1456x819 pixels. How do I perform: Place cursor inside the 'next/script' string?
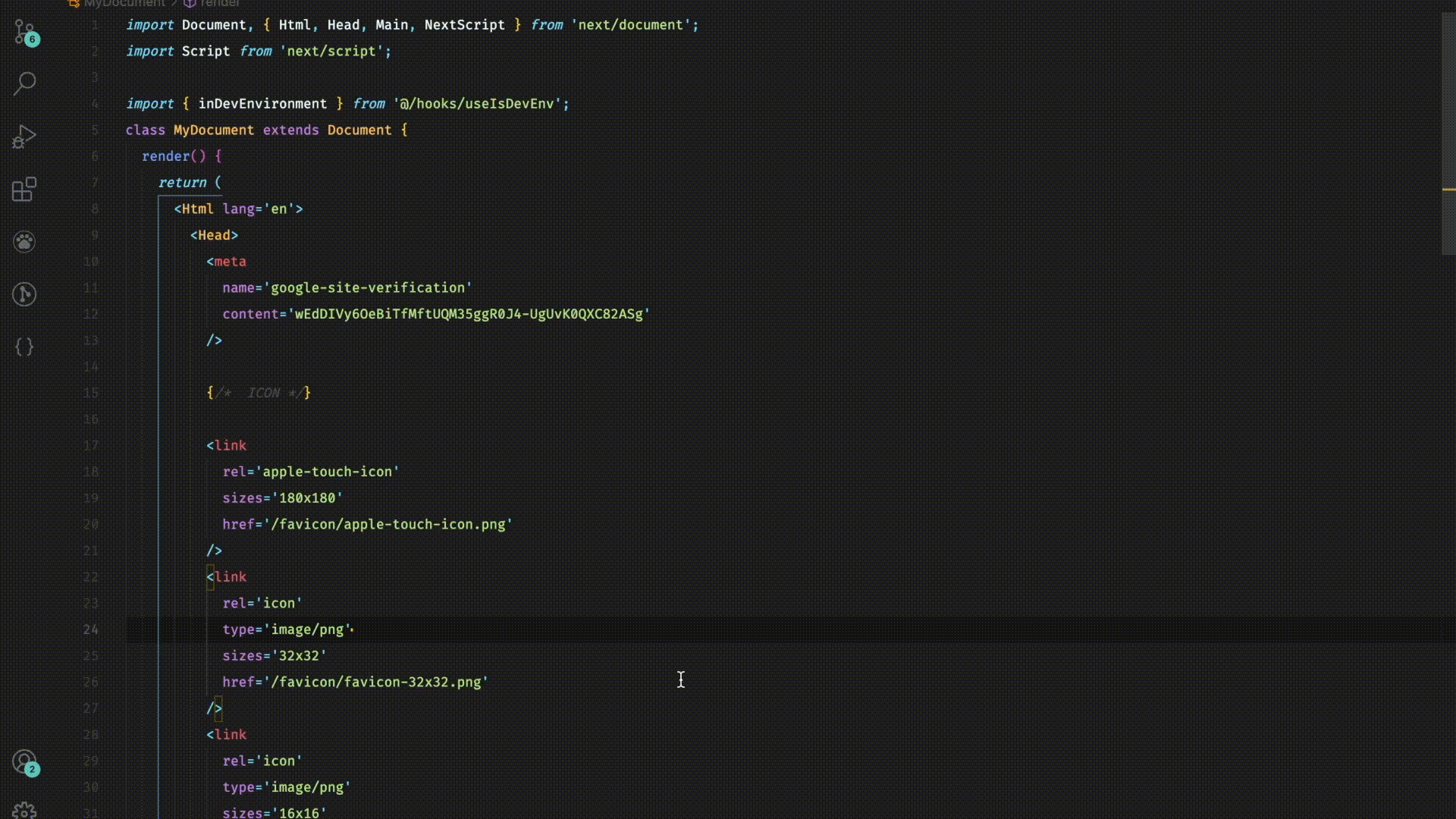334,52
